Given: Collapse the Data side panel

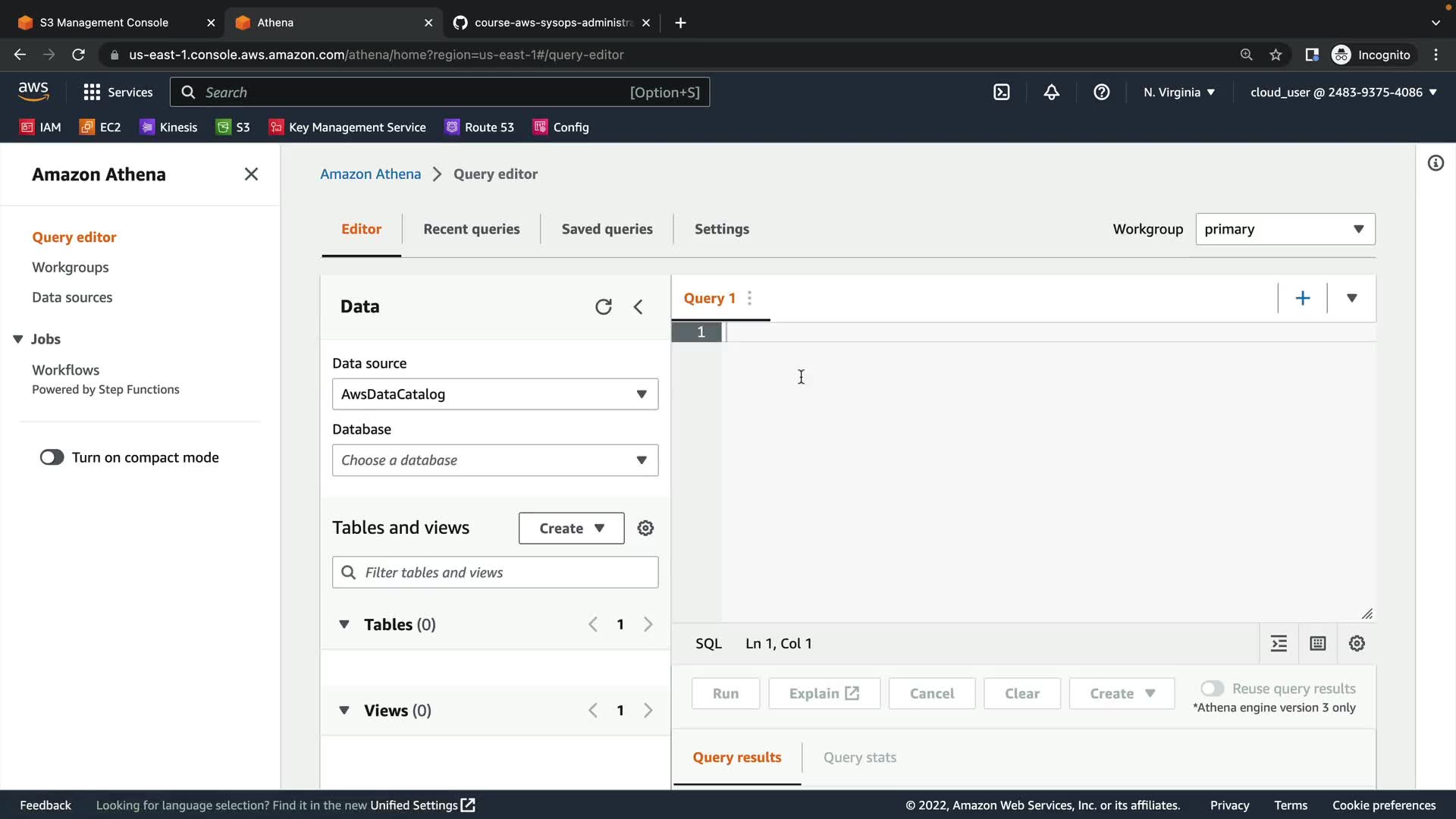Looking at the screenshot, I should tap(638, 306).
